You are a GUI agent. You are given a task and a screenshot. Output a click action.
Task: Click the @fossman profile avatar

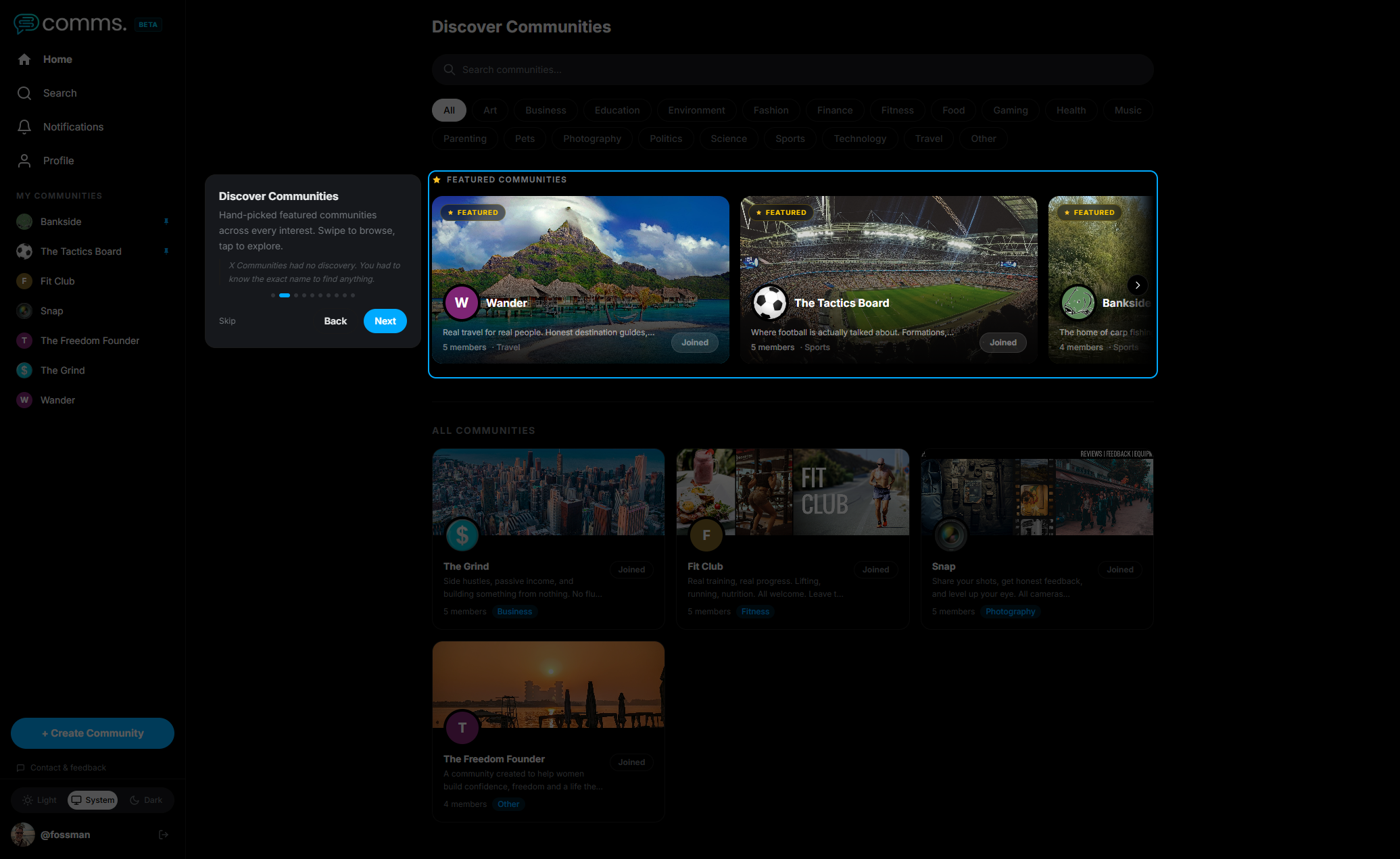(x=23, y=835)
